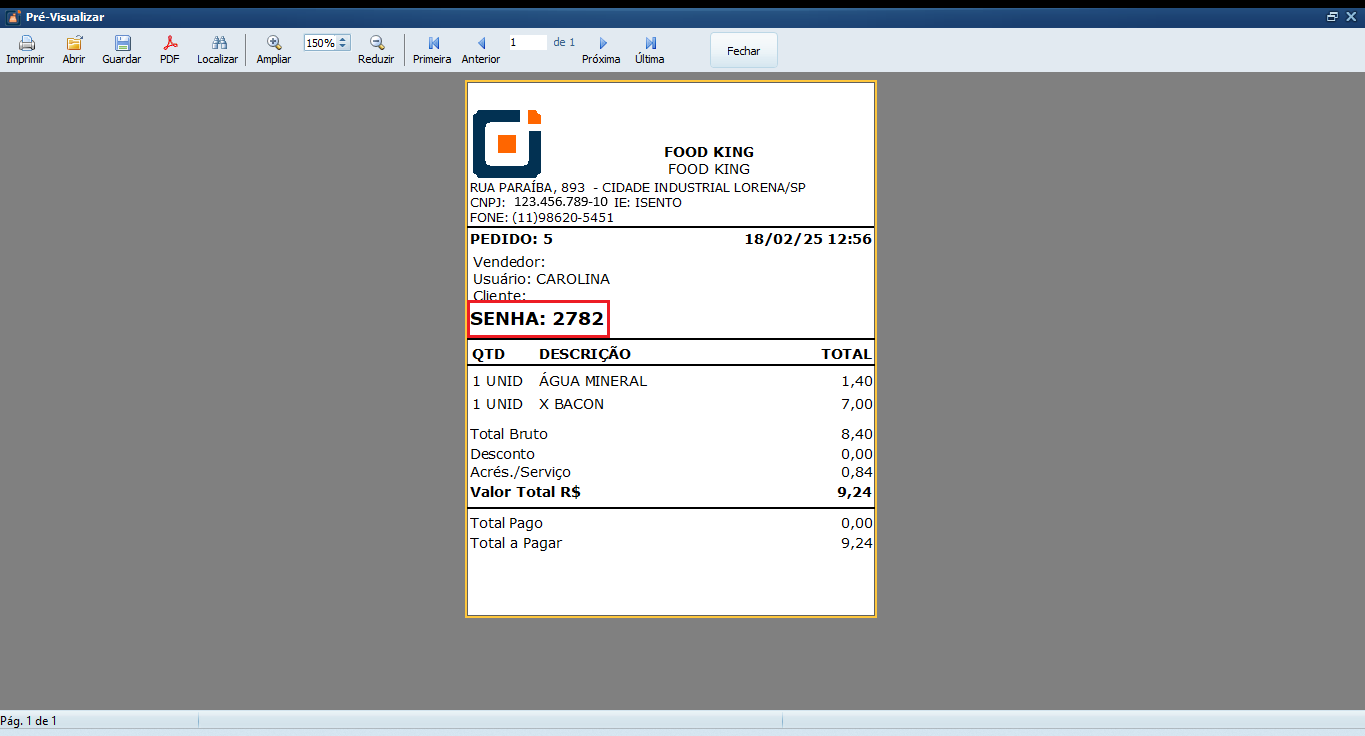The image size is (1365, 736).
Task: Click the Imprimir printer icon
Action: click(25, 44)
